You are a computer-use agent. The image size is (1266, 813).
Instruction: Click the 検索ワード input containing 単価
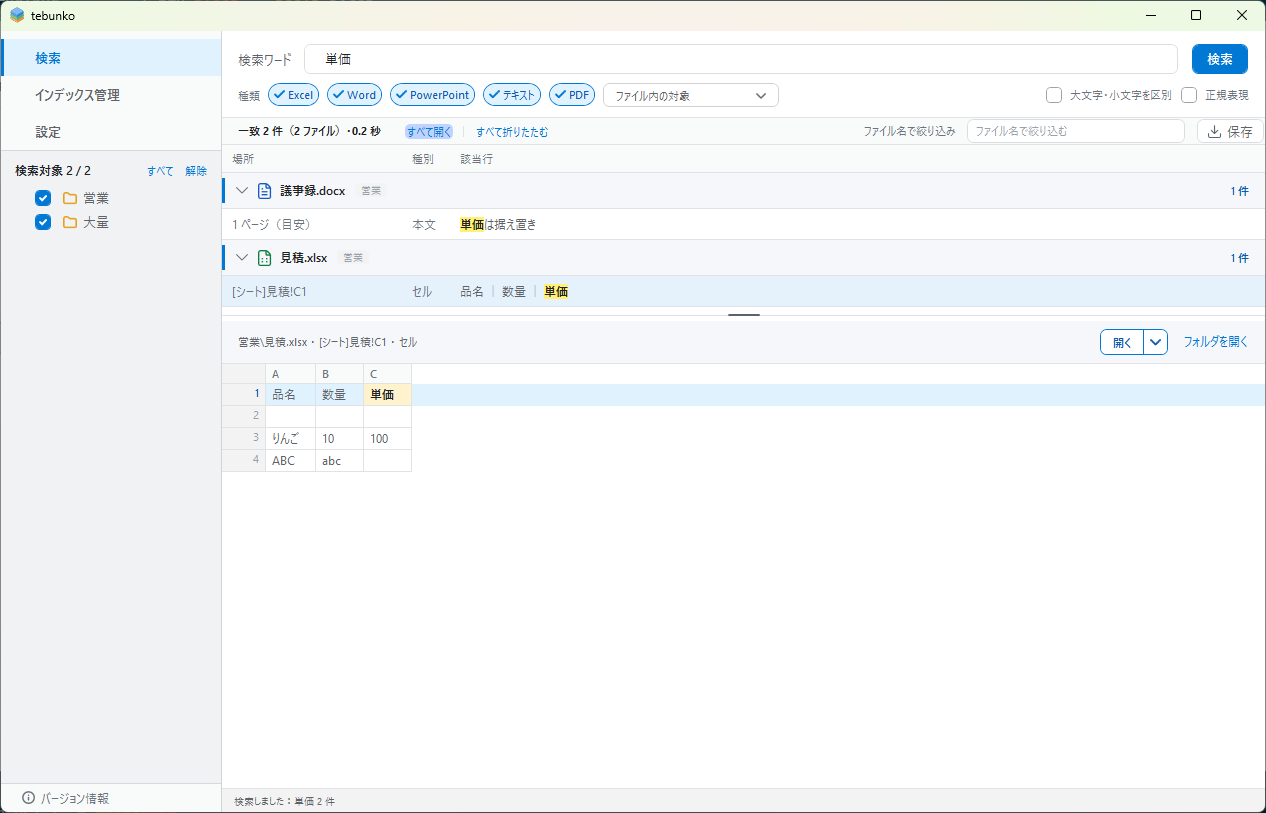[x=741, y=59]
